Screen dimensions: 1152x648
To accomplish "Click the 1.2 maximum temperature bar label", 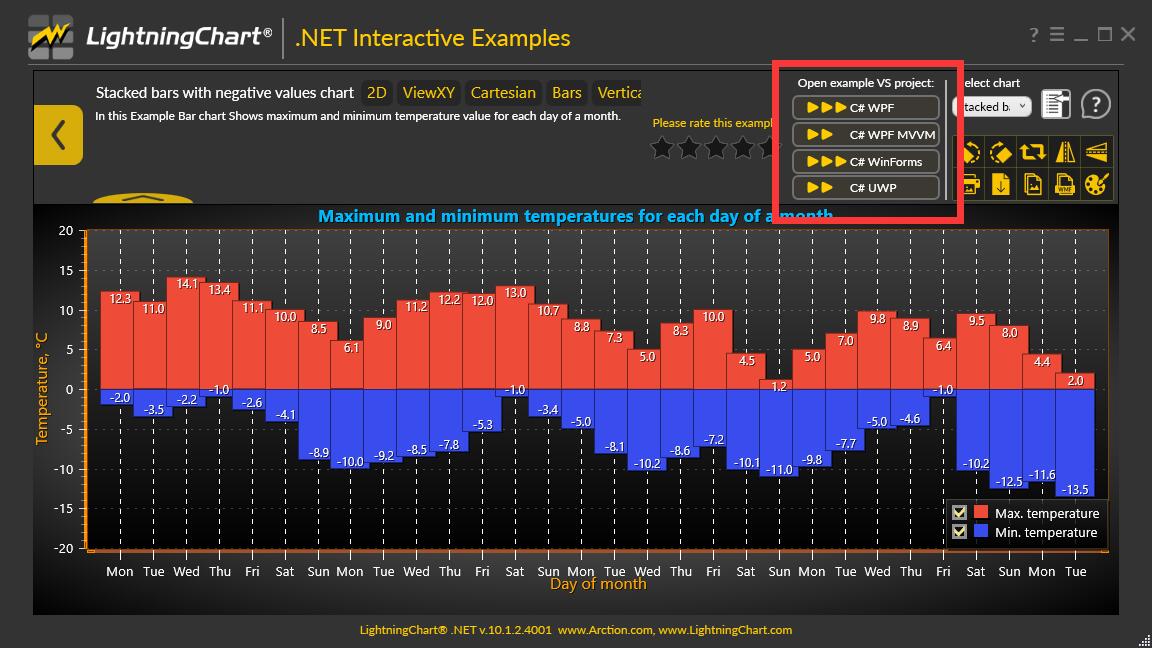I will 779,386.
